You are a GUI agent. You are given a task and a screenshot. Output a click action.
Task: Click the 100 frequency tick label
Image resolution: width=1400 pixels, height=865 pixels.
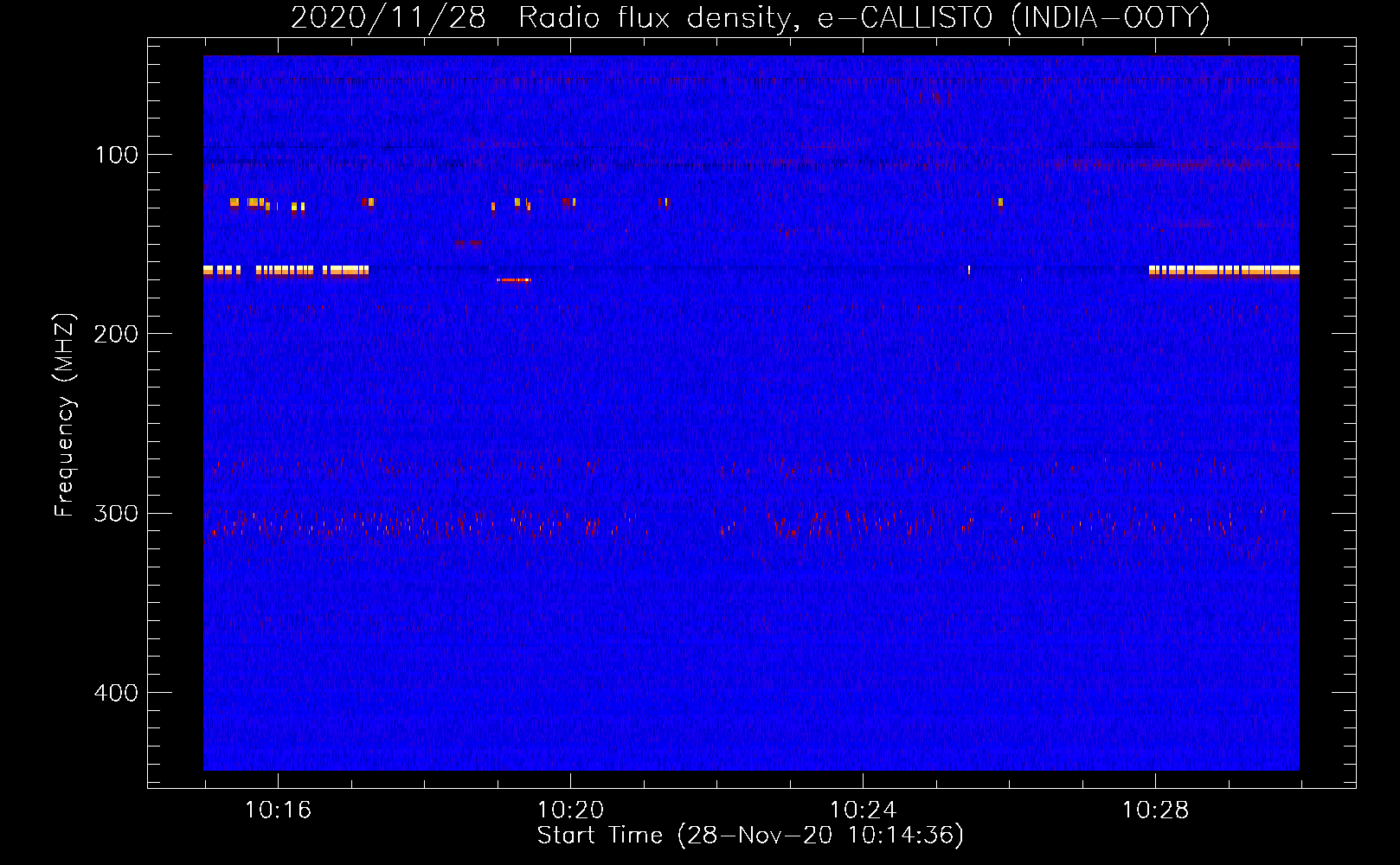(117, 156)
